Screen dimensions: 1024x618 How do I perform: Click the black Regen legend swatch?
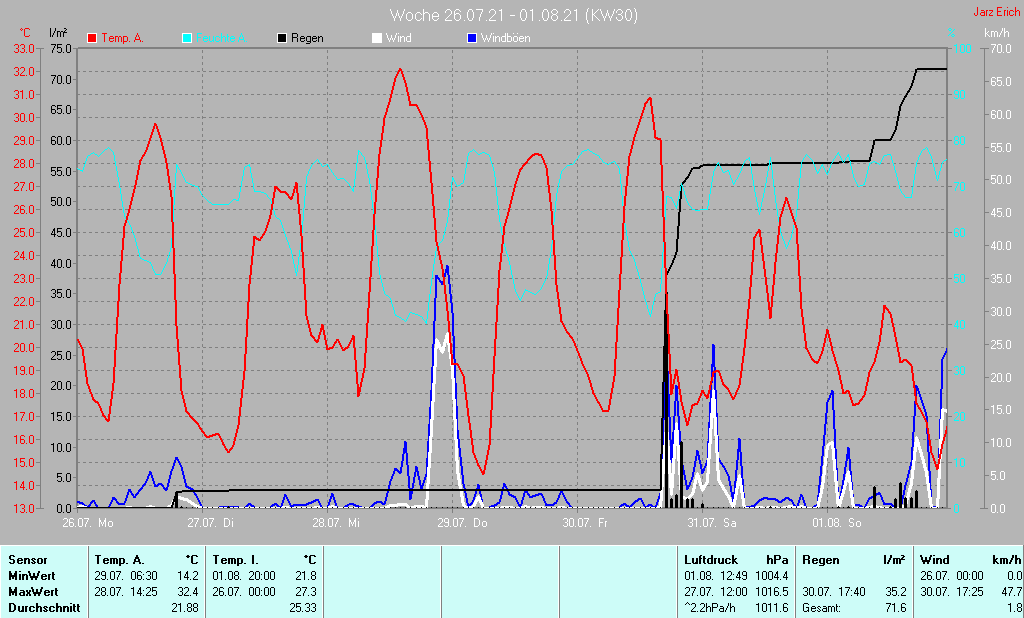click(x=282, y=39)
